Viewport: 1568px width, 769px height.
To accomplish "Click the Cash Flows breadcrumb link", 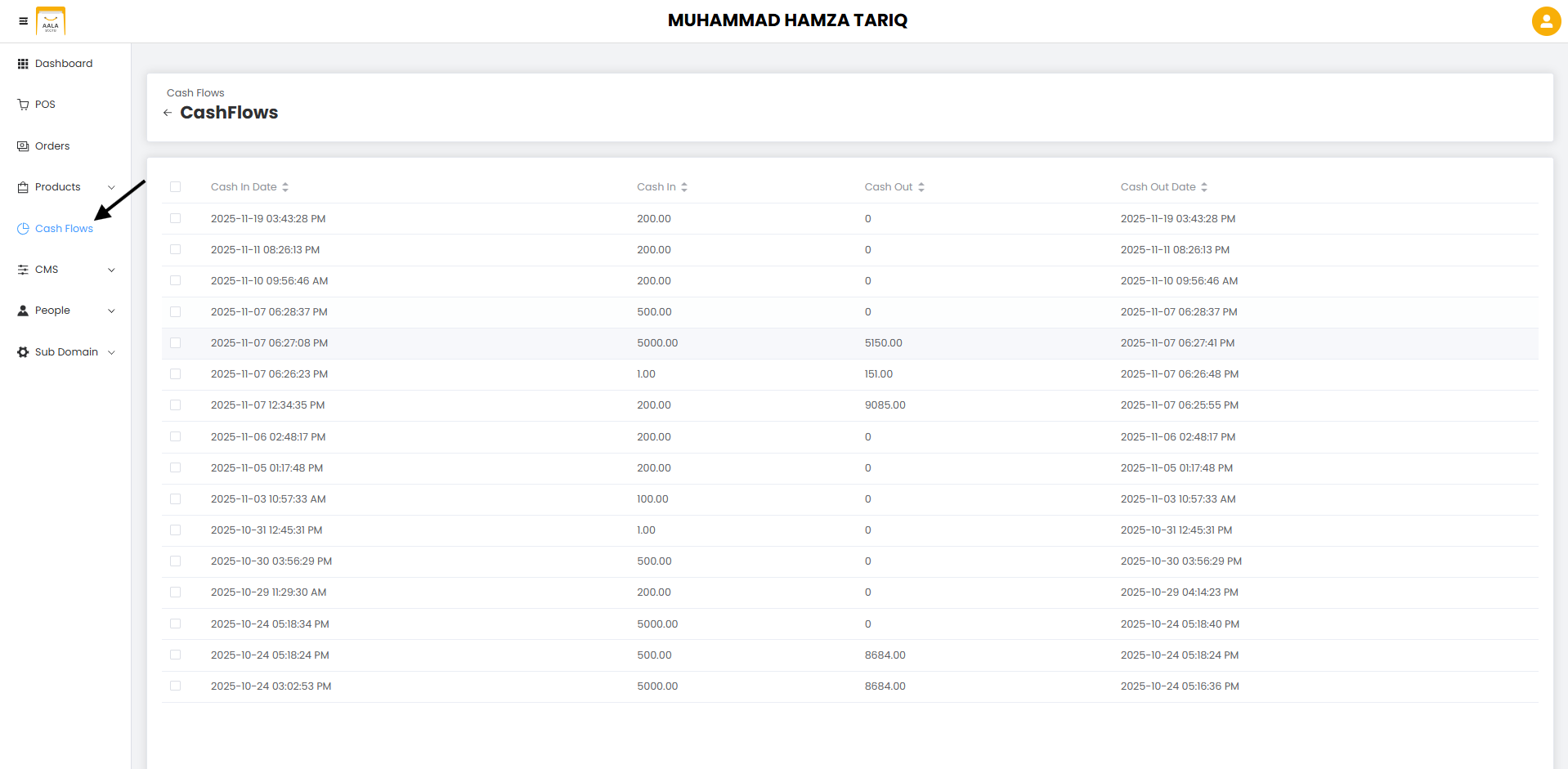I will pyautogui.click(x=195, y=92).
